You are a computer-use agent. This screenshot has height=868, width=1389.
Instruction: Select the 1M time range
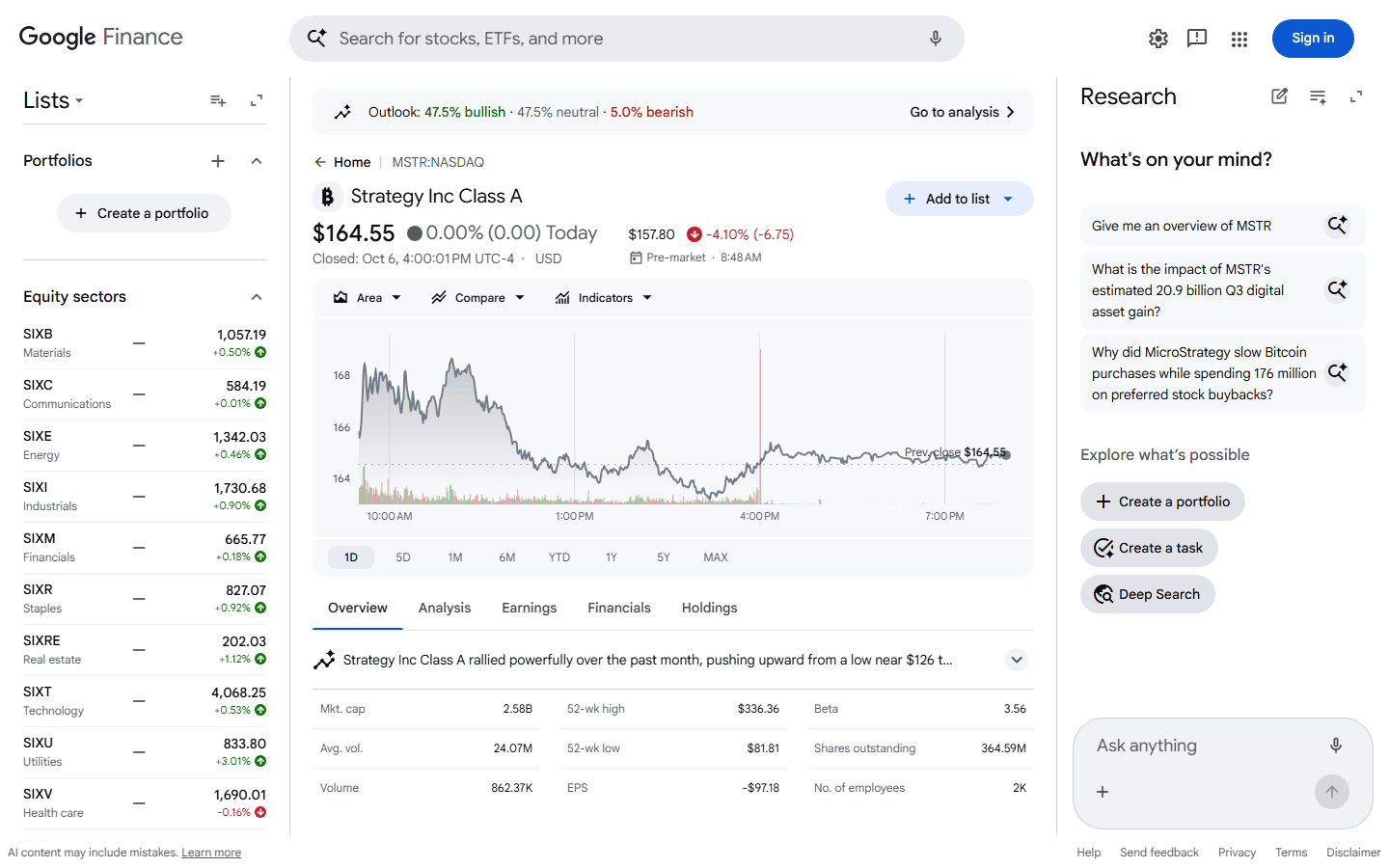tap(455, 557)
